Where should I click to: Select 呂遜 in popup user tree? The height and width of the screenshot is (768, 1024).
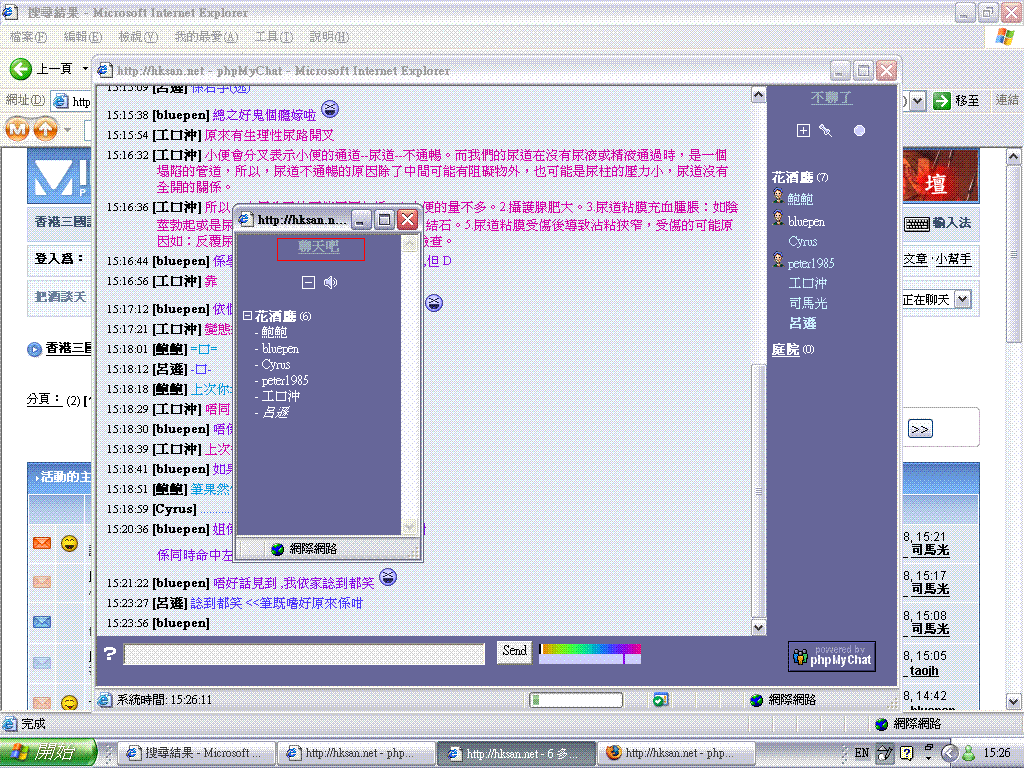tap(275, 412)
